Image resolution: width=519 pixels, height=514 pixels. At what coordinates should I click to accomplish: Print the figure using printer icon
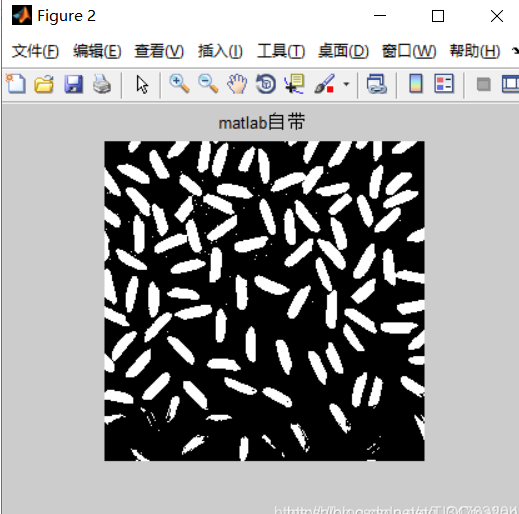[102, 84]
